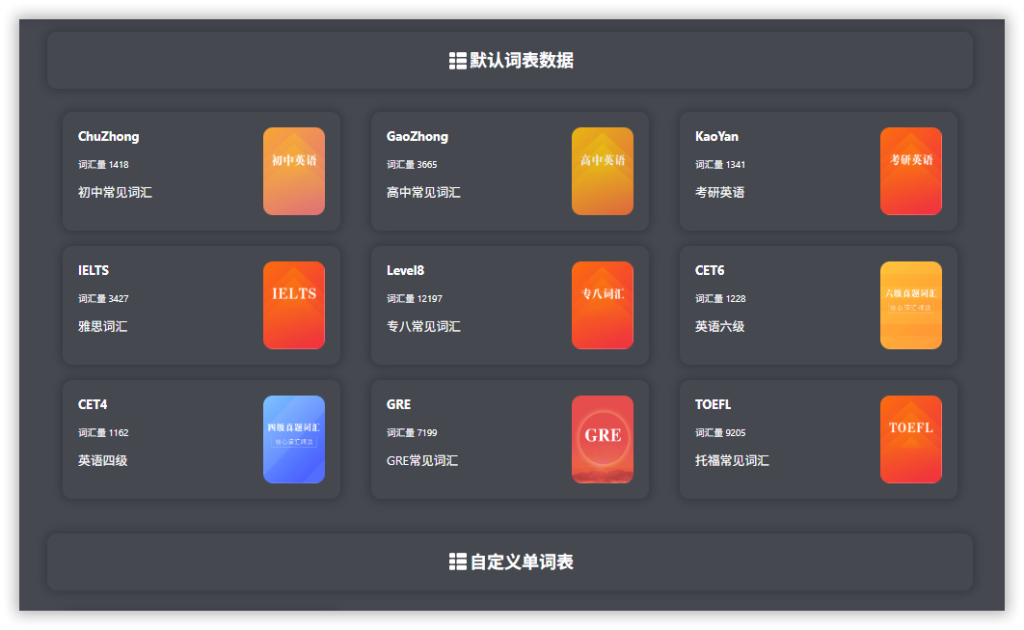
Task: Click the 考研英语 book cover image
Action: [x=911, y=171]
